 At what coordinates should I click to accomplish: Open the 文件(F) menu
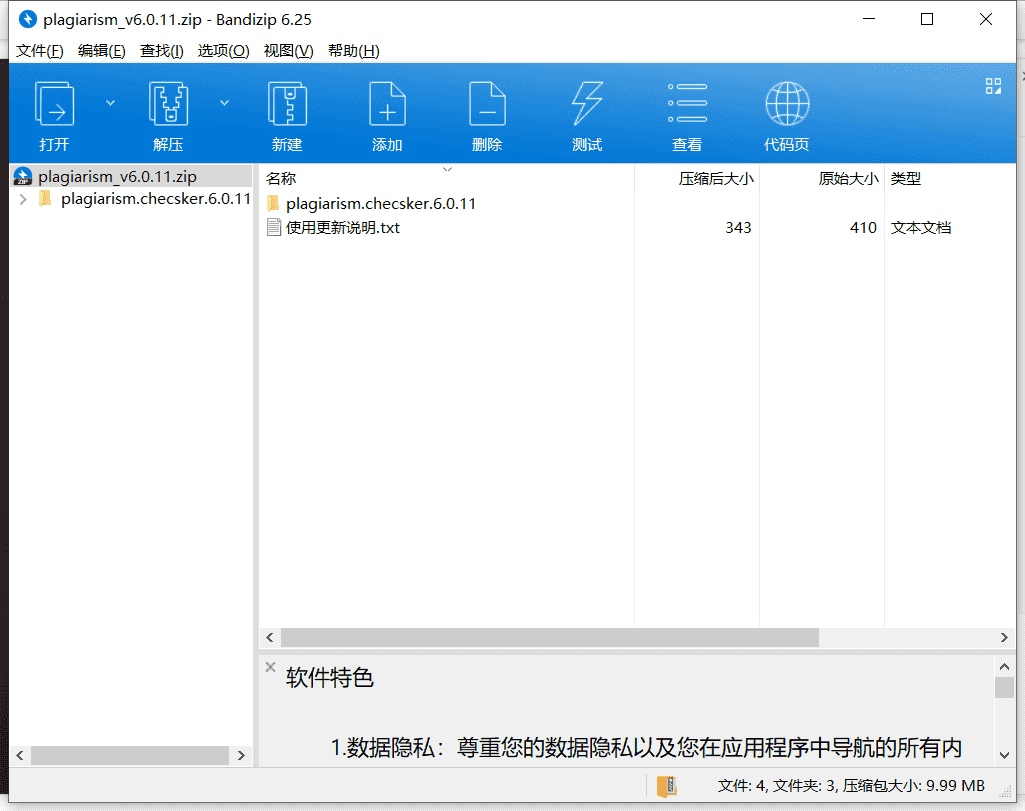pos(39,51)
